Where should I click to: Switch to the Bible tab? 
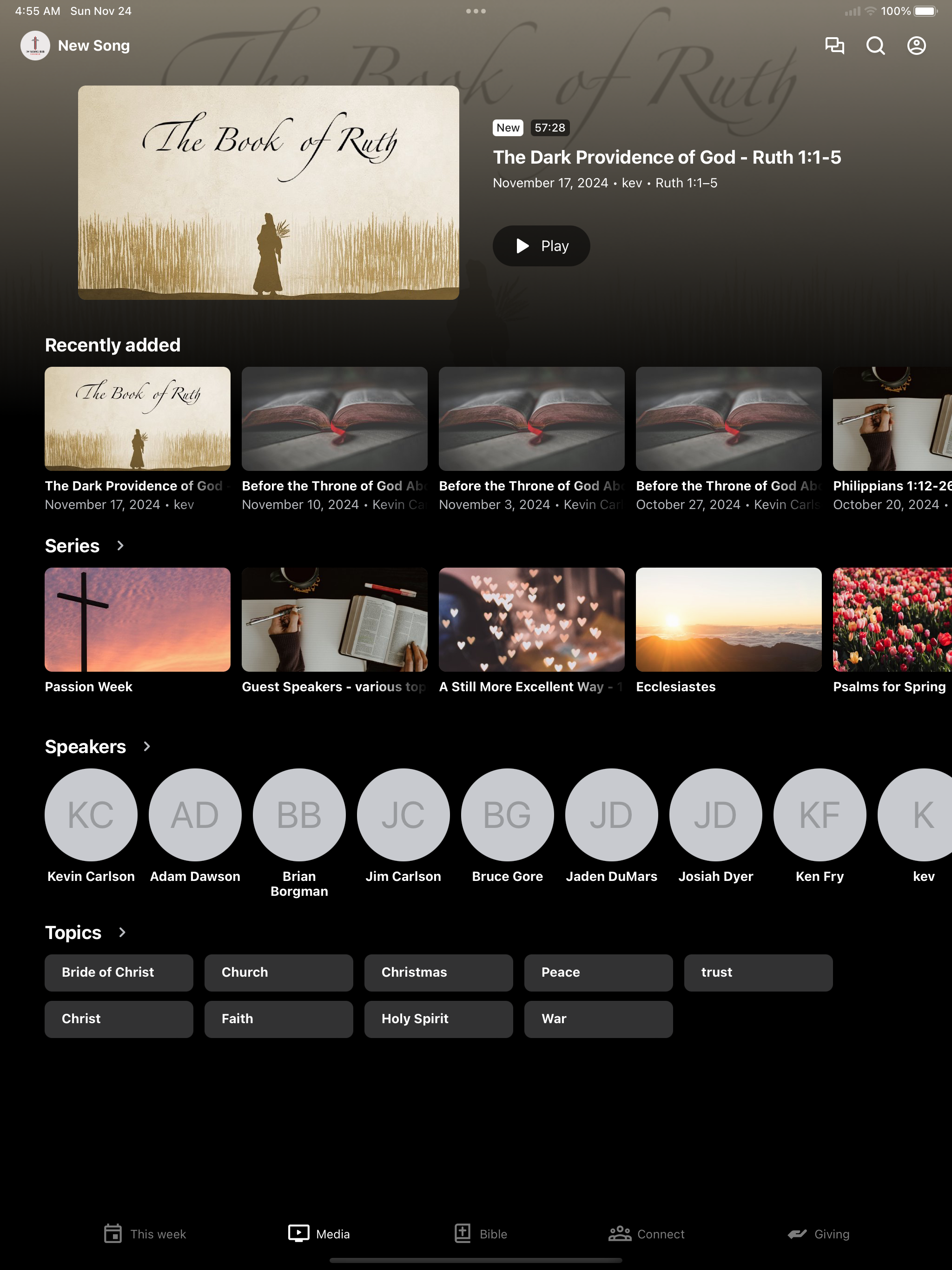pos(481,1234)
